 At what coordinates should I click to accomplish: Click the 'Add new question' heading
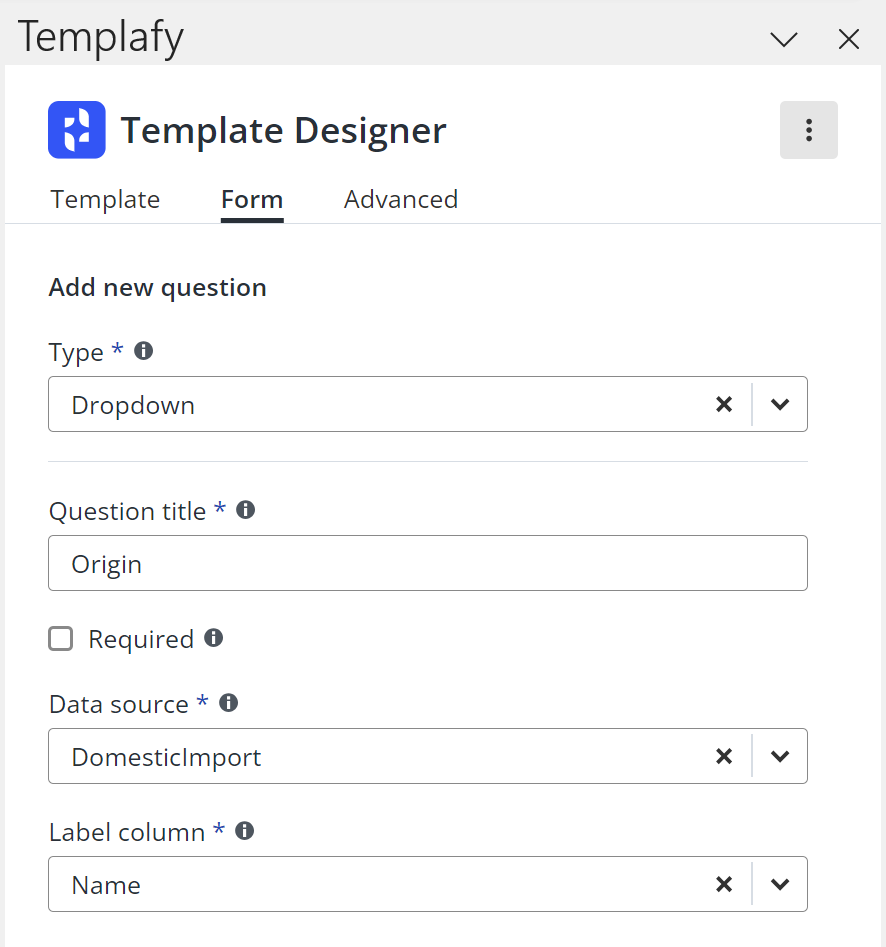158,287
